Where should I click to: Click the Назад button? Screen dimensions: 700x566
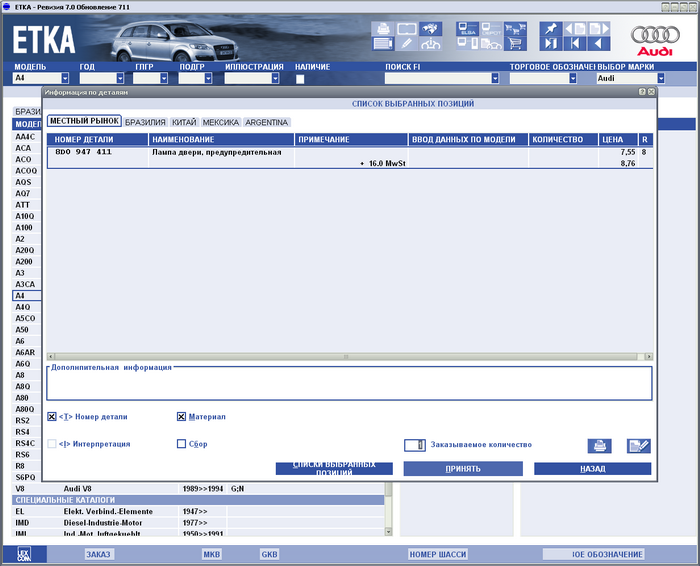[592, 469]
